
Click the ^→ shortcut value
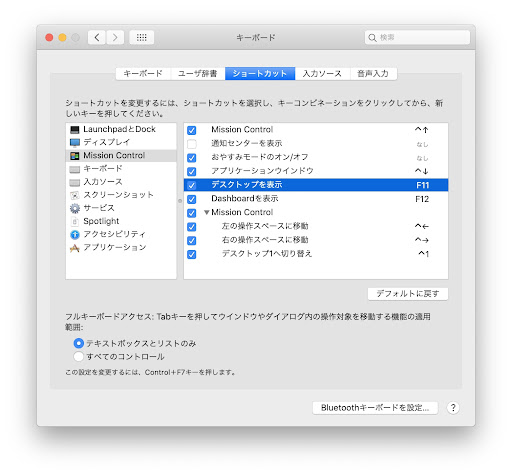[422, 240]
